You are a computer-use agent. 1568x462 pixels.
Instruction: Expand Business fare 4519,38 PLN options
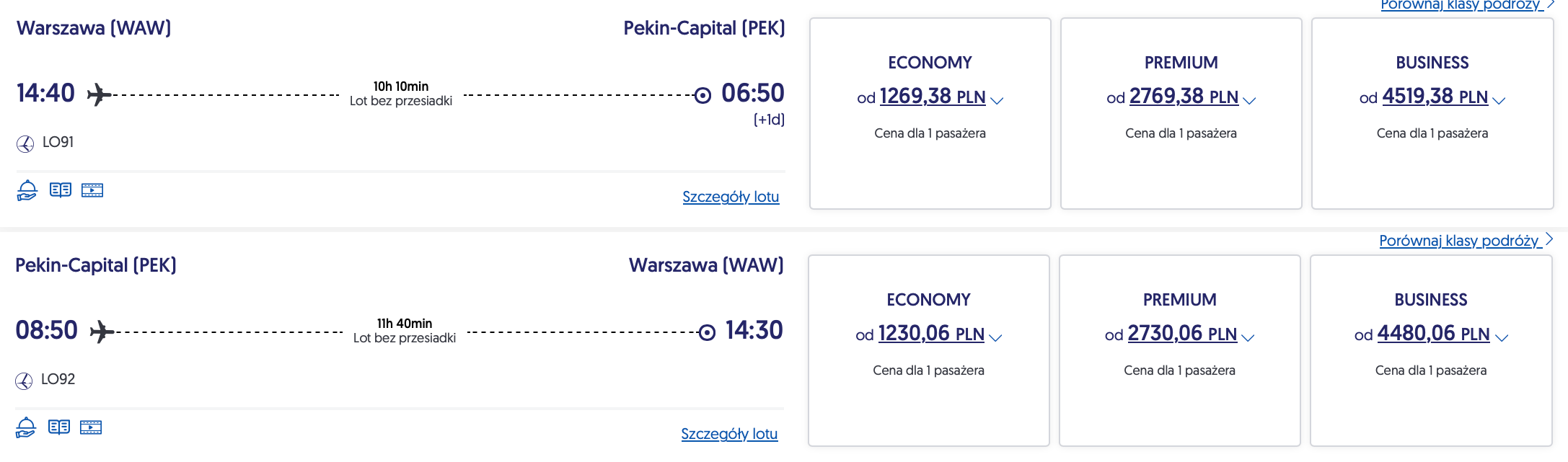click(x=1434, y=97)
